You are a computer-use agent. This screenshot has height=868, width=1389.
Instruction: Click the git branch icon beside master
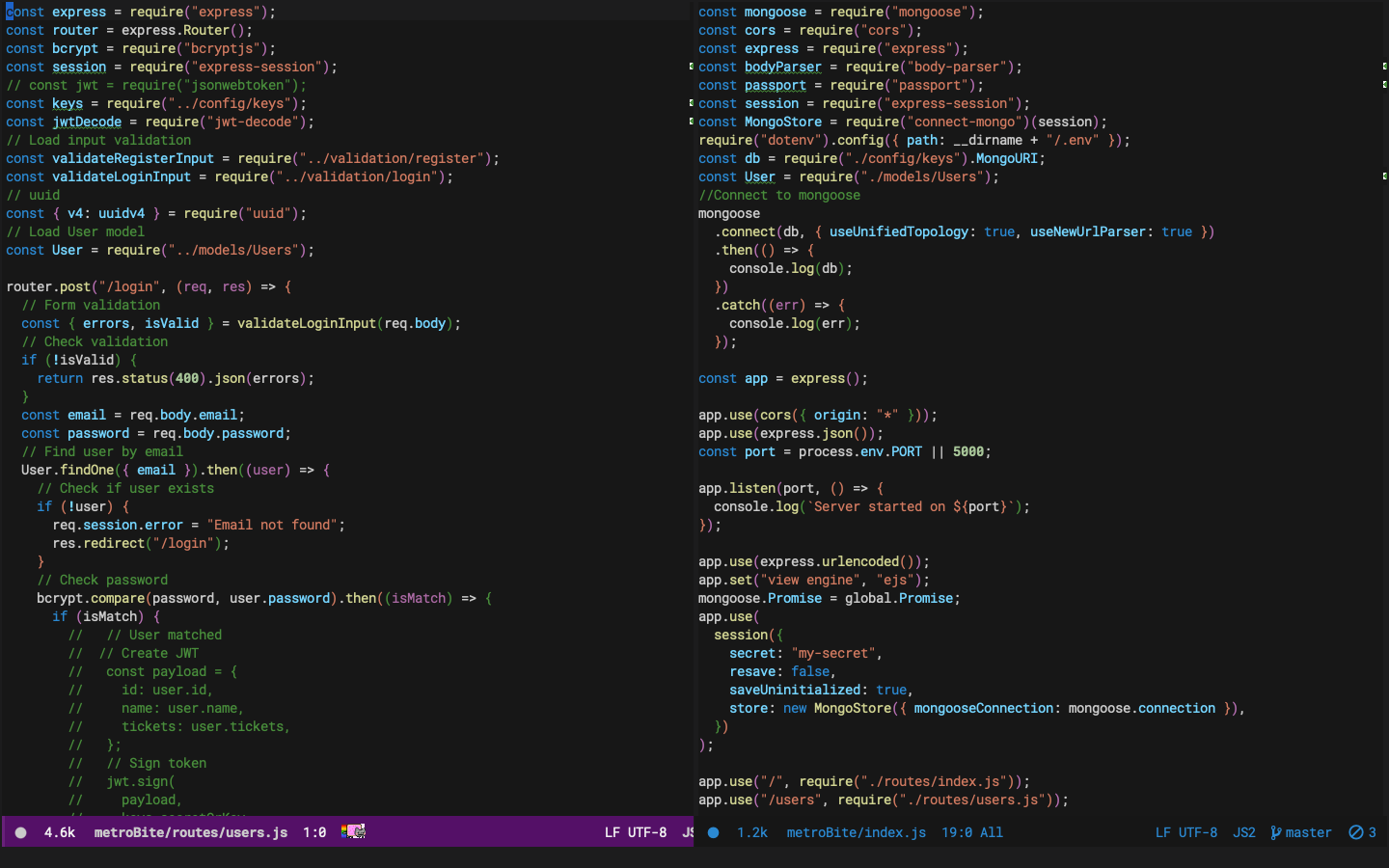[1275, 832]
